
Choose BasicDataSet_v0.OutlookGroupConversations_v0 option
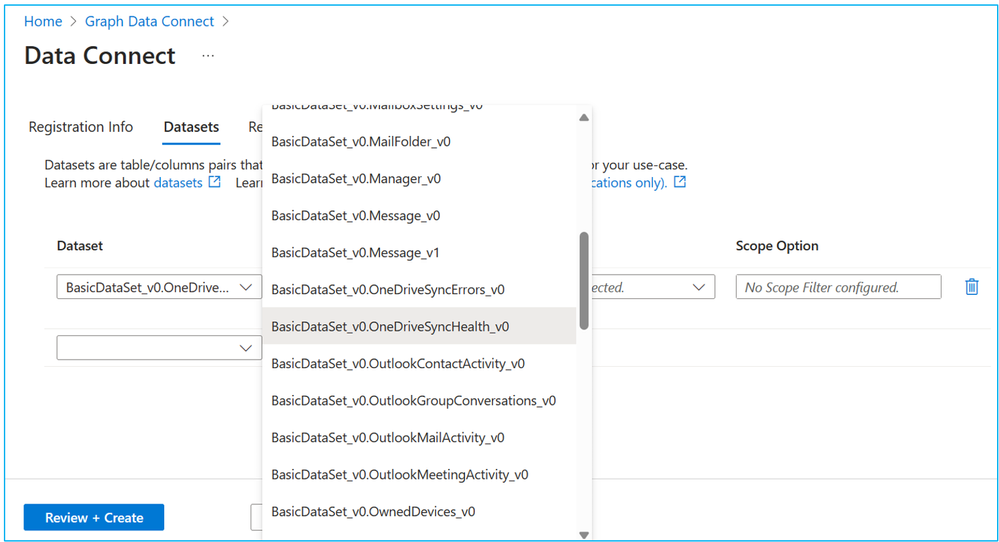pos(419,400)
